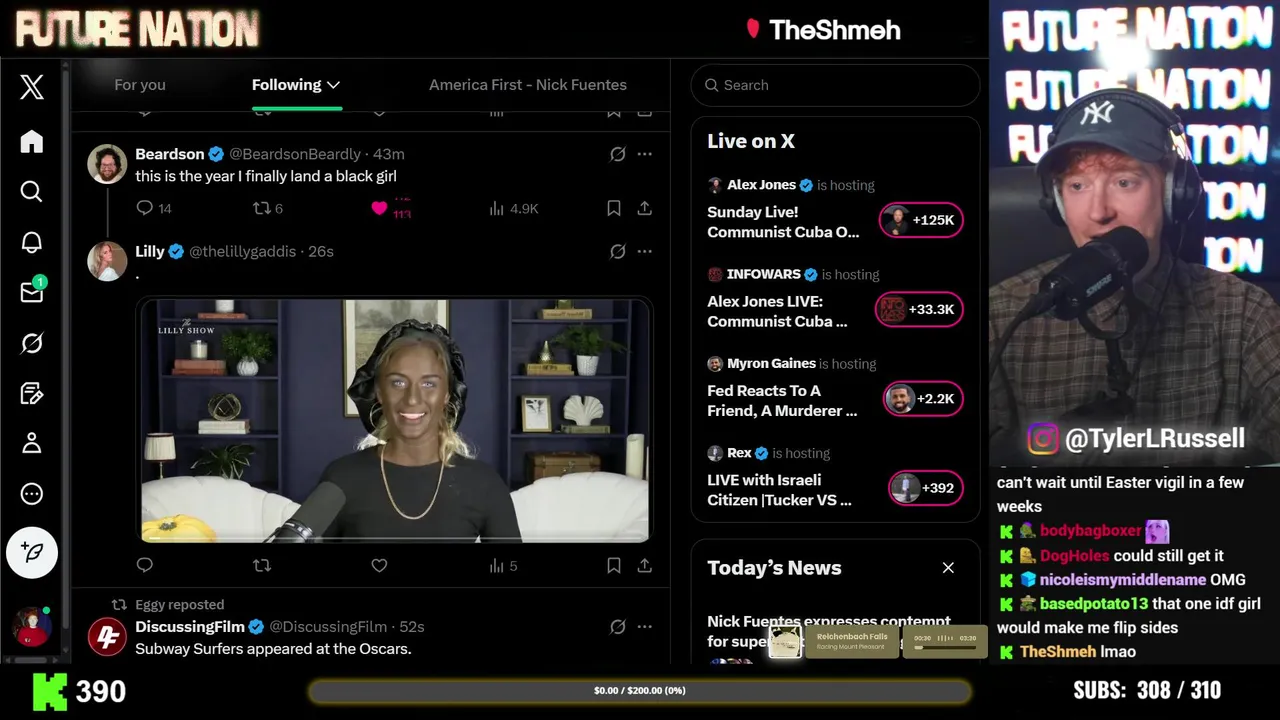Open Lilly's profile avatar
This screenshot has height=720, width=1280.
[x=107, y=261]
